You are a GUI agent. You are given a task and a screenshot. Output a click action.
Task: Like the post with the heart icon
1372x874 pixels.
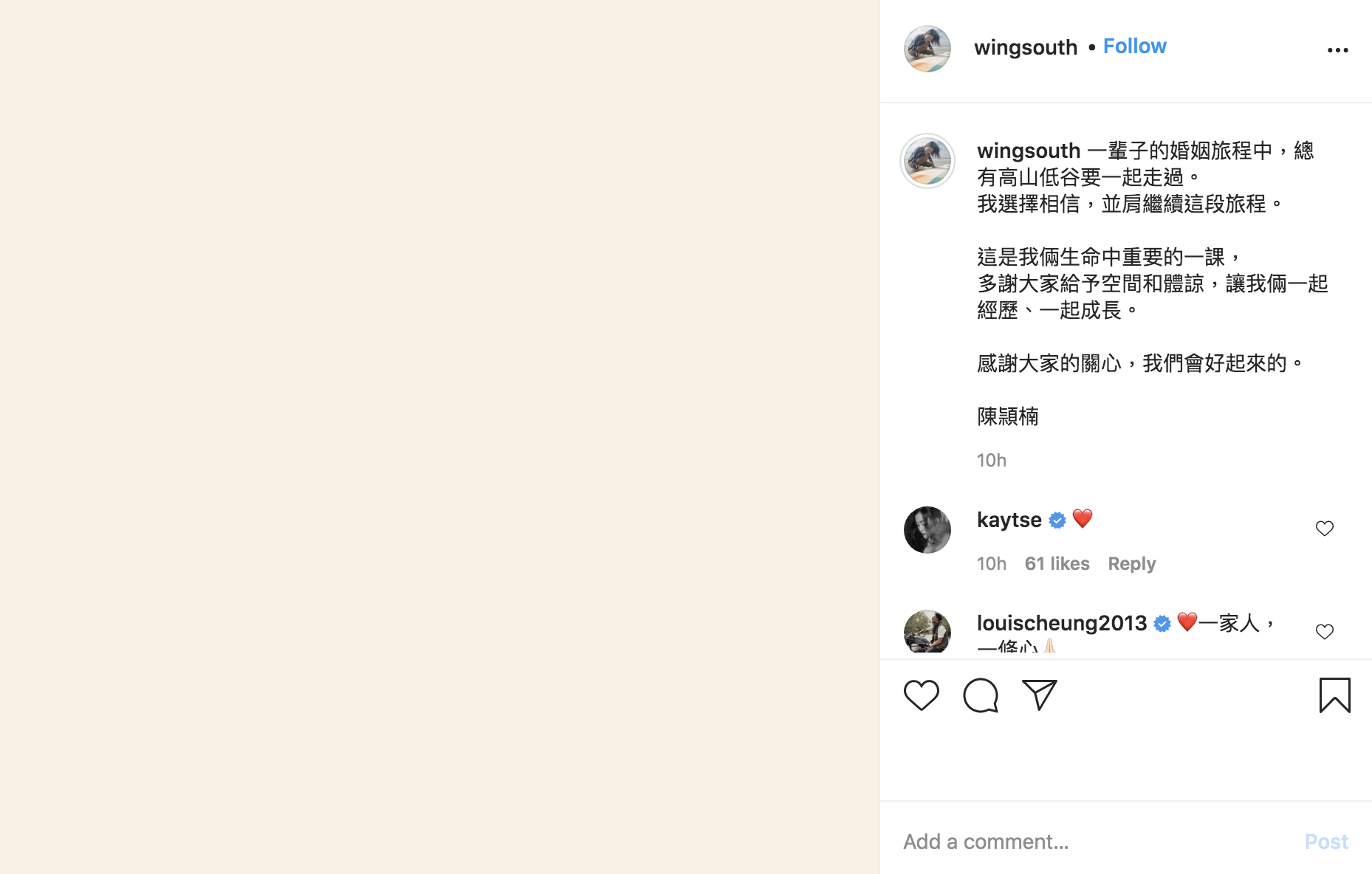point(921,695)
